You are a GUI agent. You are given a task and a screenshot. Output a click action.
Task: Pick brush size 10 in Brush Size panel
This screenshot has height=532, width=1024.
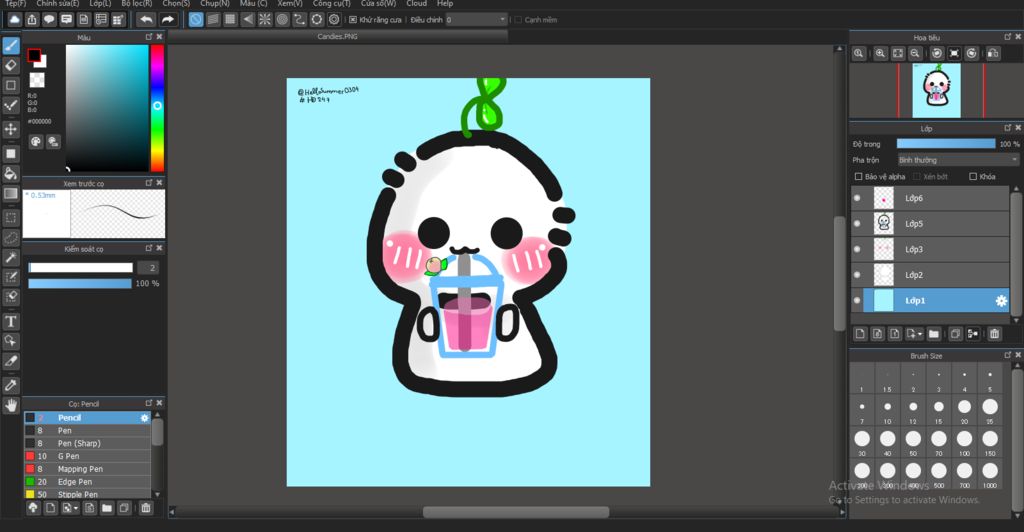(x=887, y=410)
